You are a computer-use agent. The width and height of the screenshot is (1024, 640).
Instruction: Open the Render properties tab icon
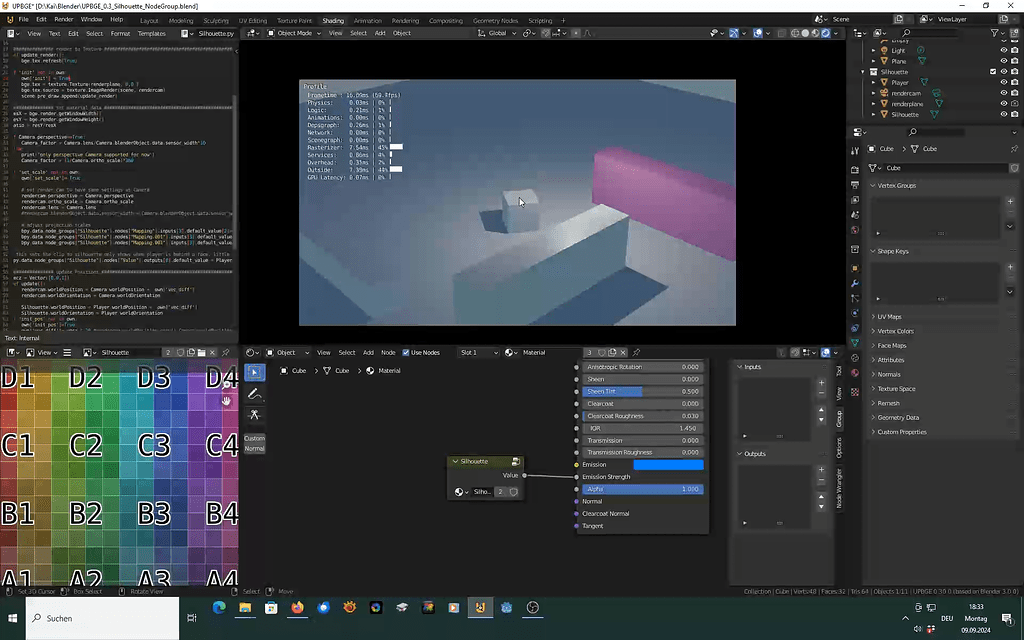855,169
